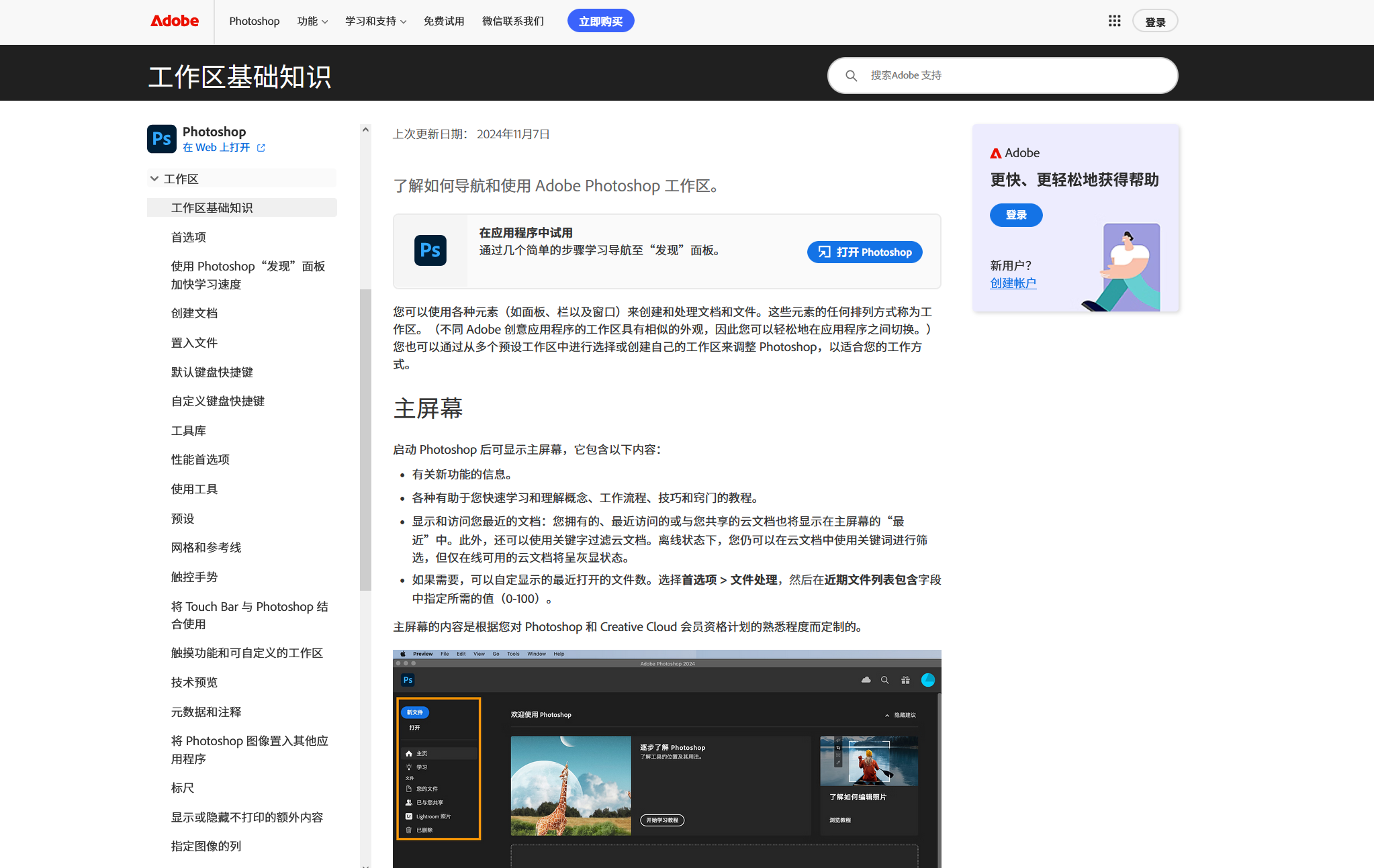Image resolution: width=1374 pixels, height=868 pixels.
Task: Select the 已删除 trash icon in the sidebar
Action: click(408, 830)
